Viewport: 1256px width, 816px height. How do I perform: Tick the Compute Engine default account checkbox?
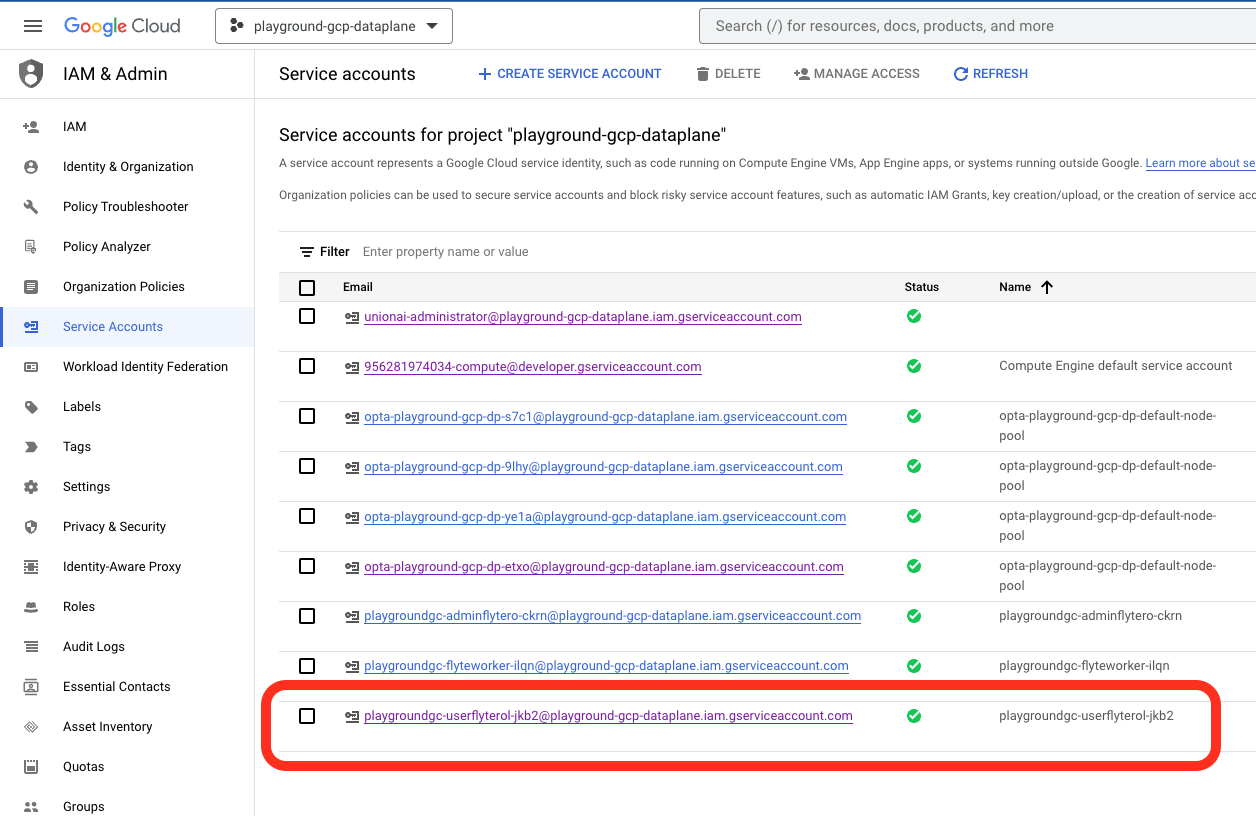pos(307,366)
